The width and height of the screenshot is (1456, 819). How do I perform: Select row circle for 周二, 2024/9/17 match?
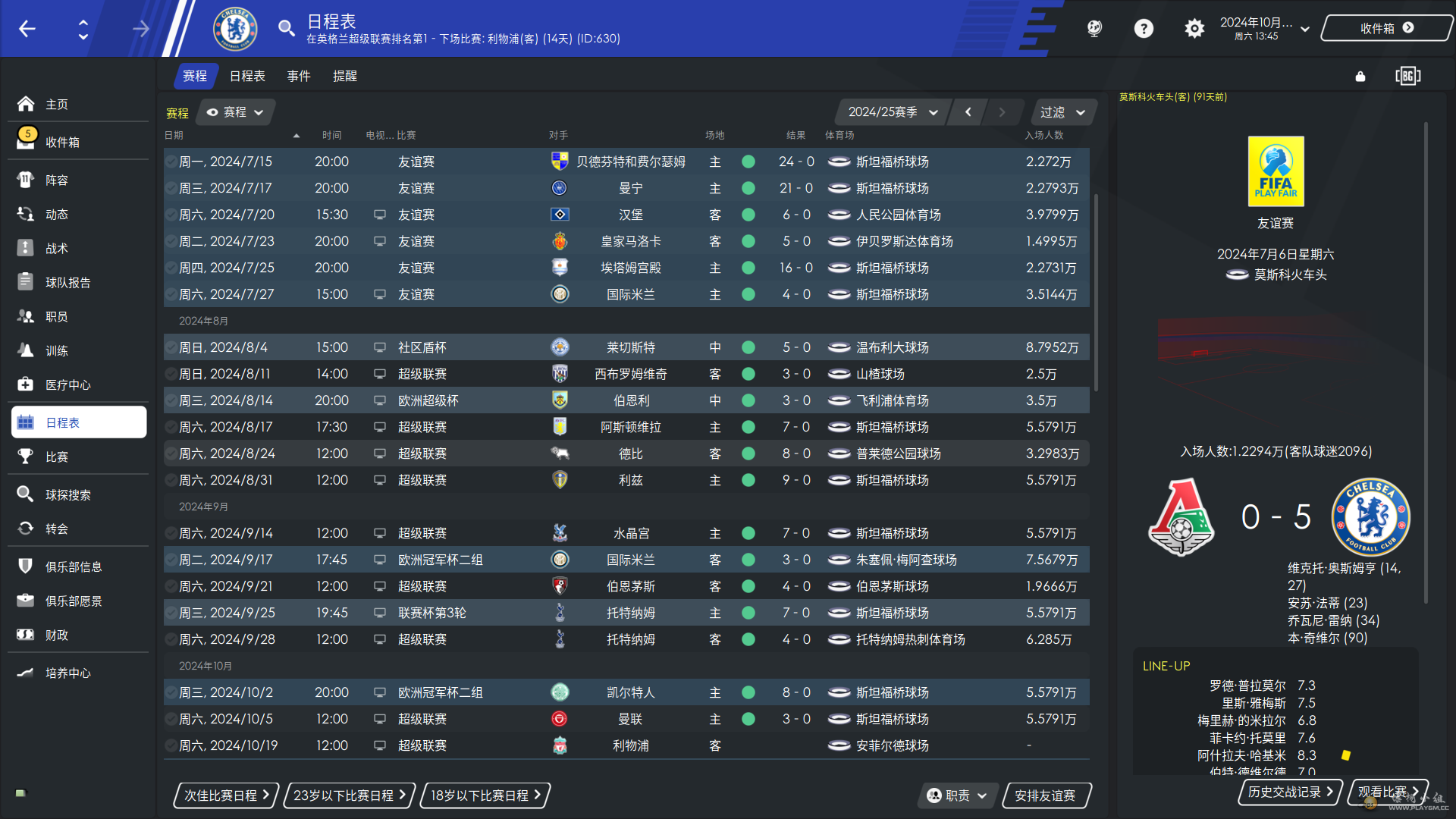tap(171, 560)
